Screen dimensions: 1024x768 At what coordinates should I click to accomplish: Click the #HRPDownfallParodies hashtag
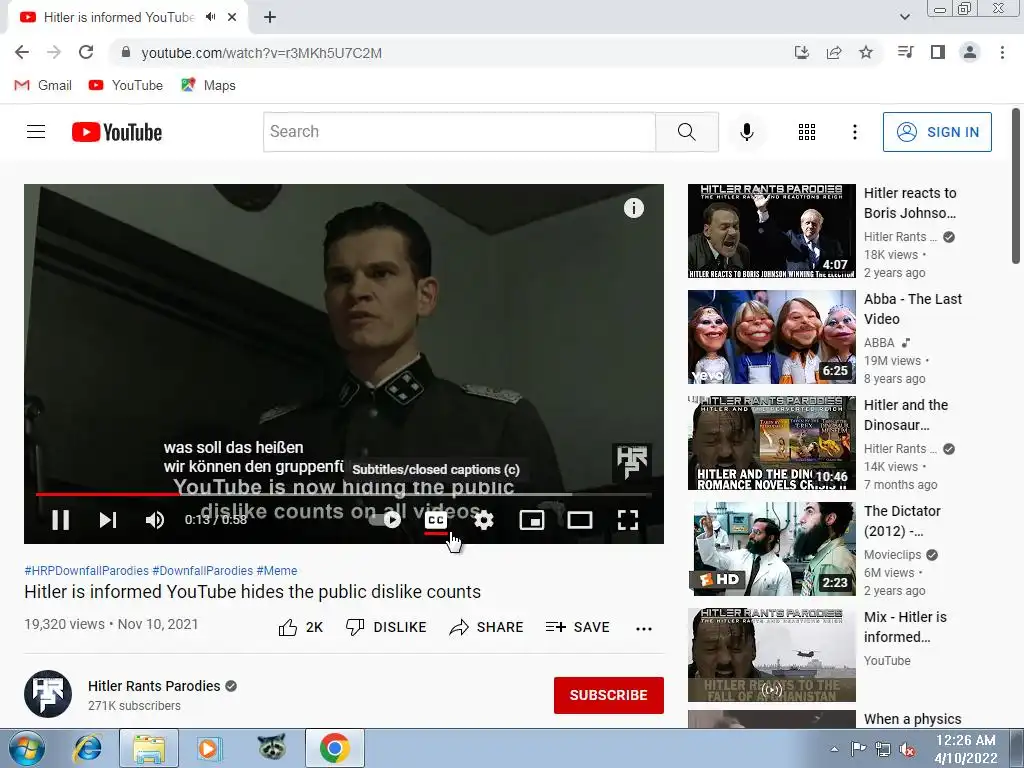pos(86,570)
